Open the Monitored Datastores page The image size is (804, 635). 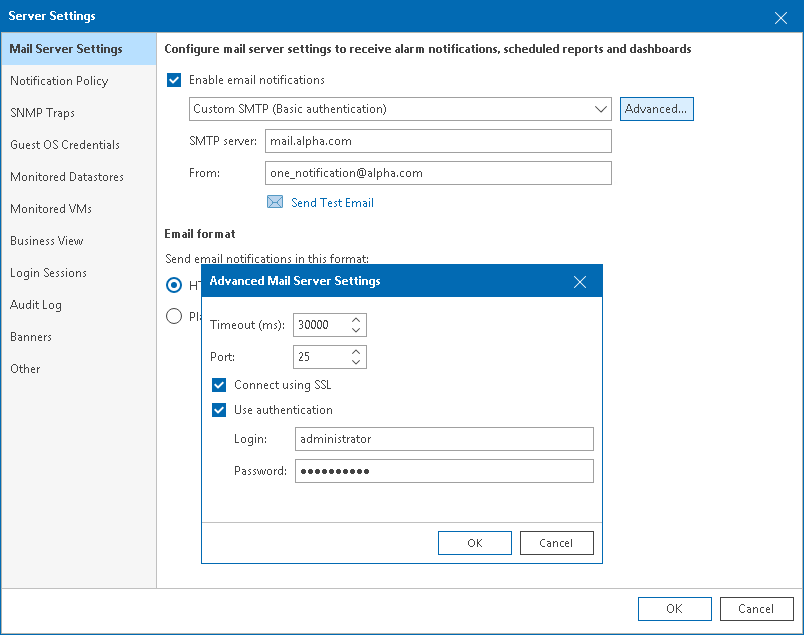pos(66,177)
